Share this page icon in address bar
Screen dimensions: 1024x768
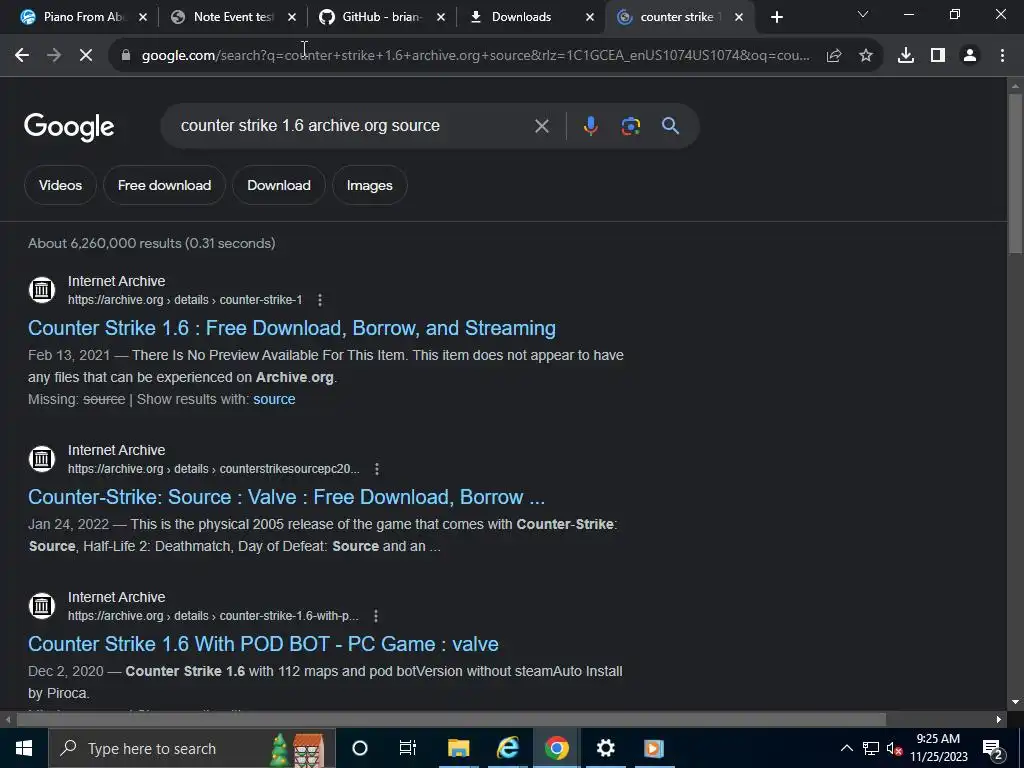[834, 56]
